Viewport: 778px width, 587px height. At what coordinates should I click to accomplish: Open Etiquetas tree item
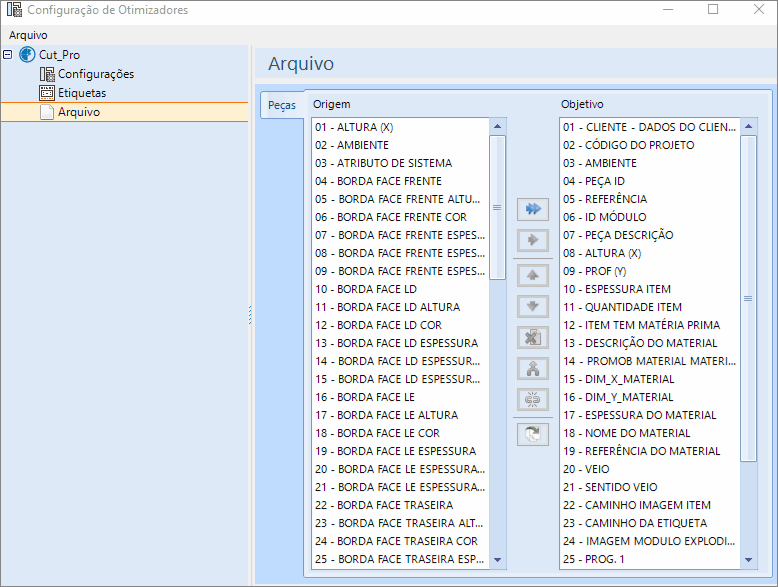(x=82, y=93)
